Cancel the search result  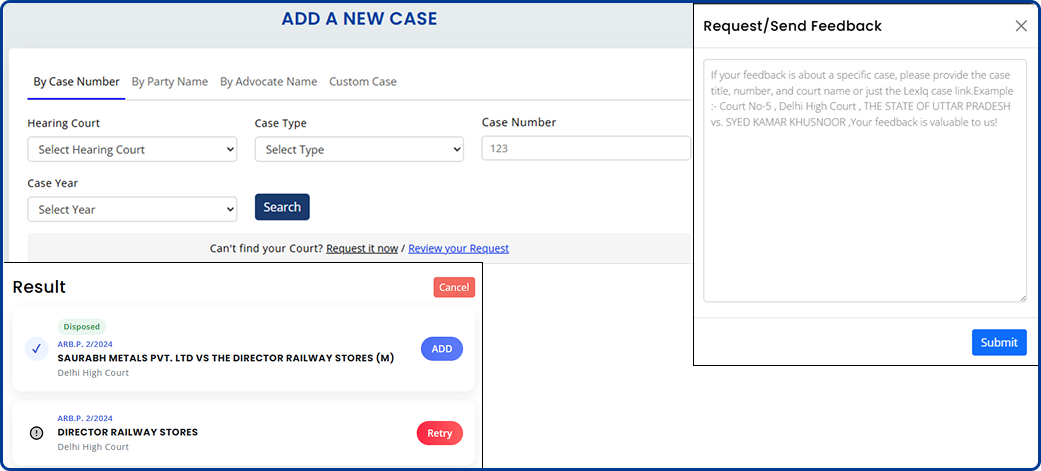tap(454, 288)
